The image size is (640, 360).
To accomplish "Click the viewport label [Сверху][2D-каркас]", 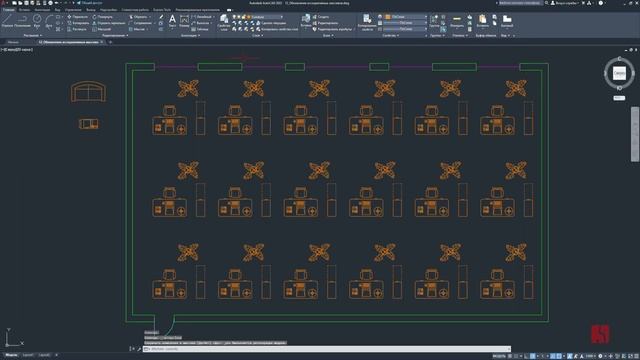I will [17, 50].
